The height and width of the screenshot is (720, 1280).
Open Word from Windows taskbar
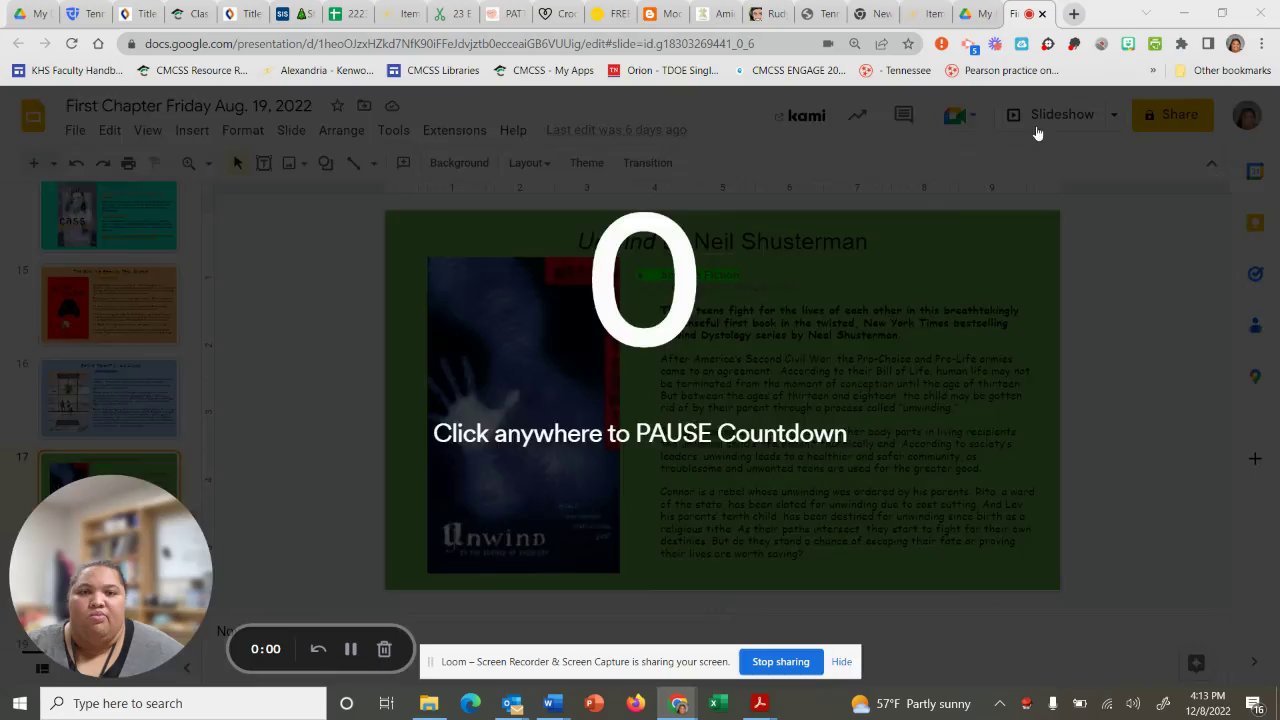pos(553,704)
